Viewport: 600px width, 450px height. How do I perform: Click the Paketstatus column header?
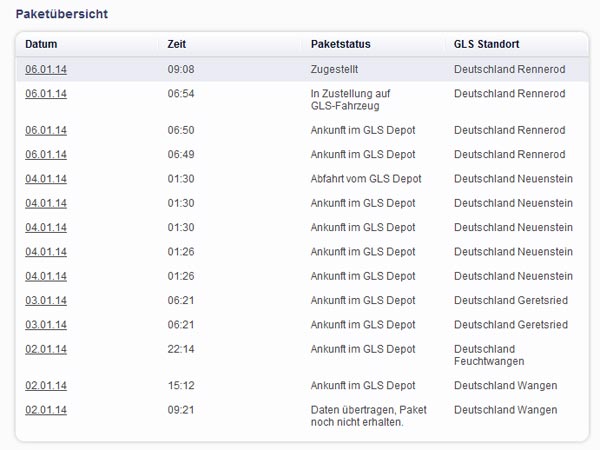341,44
